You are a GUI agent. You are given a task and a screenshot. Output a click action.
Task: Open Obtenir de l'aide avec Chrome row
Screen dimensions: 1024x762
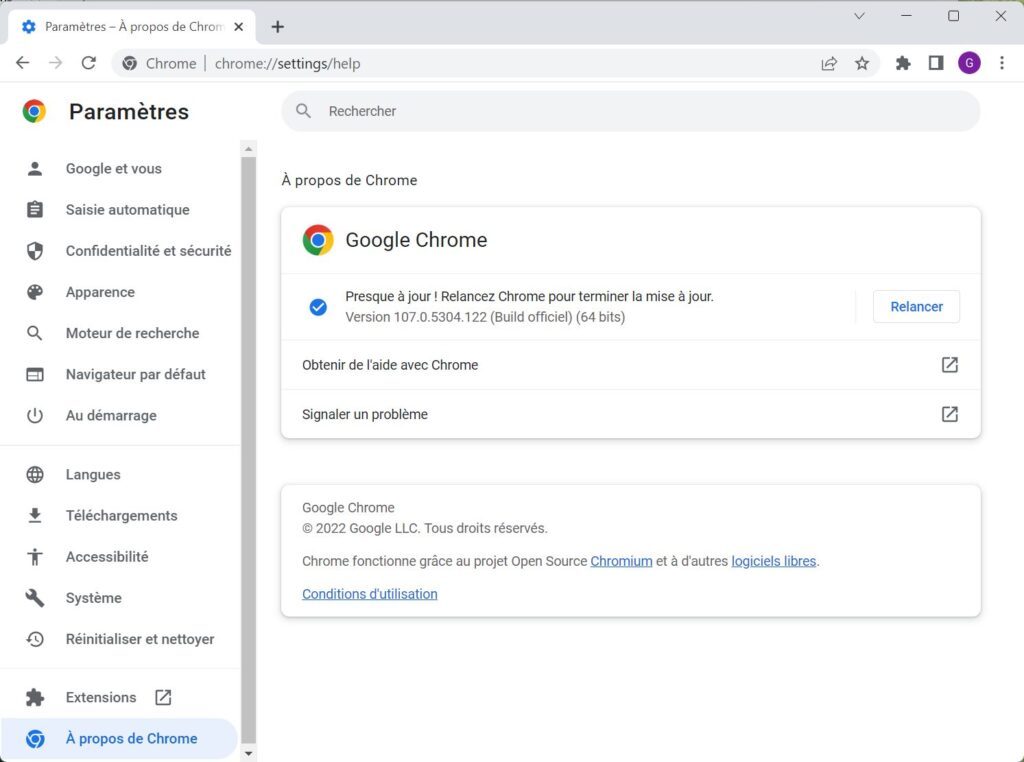point(631,365)
